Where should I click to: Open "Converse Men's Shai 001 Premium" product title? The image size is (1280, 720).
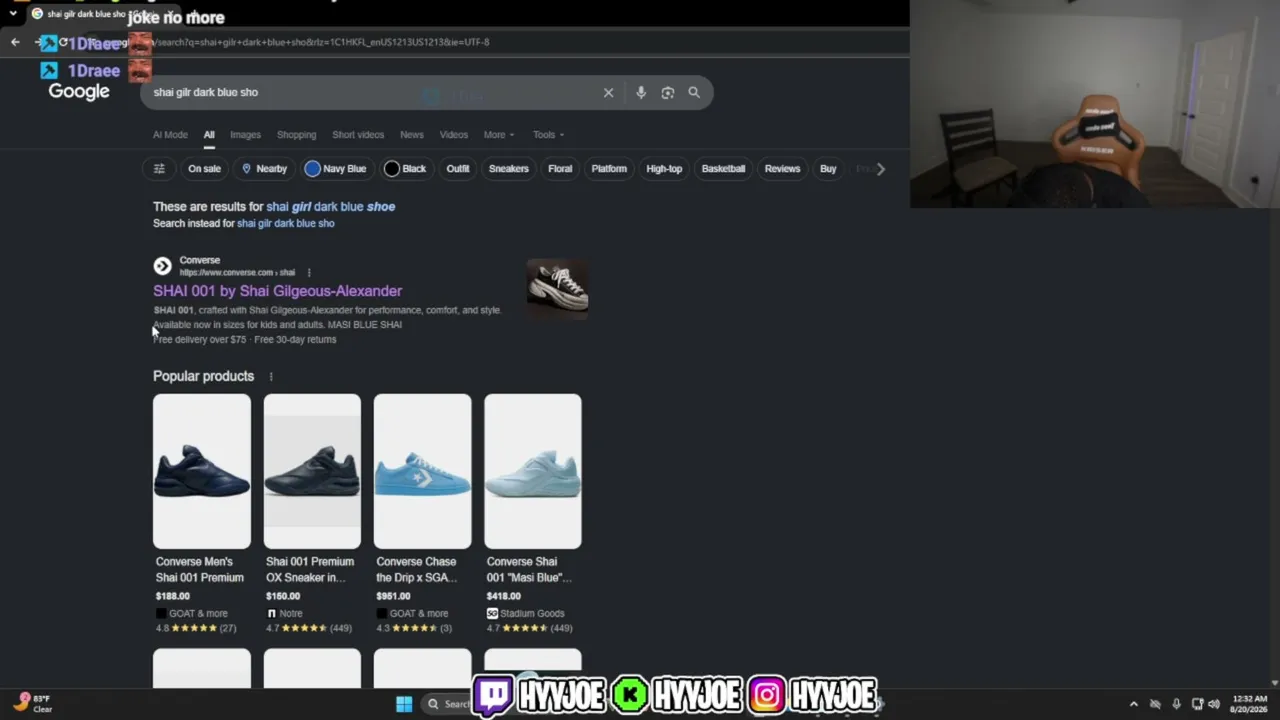coord(200,569)
